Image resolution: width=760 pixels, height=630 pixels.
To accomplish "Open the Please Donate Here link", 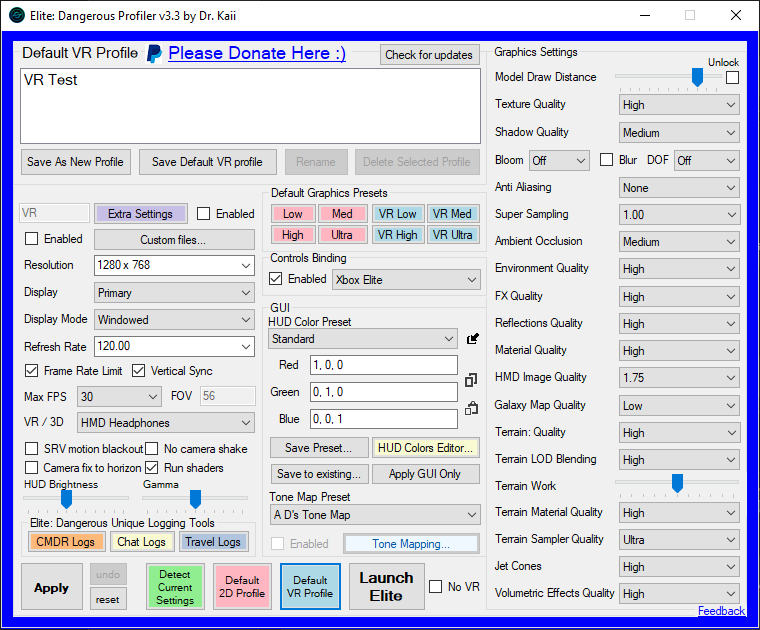I will click(x=257, y=53).
